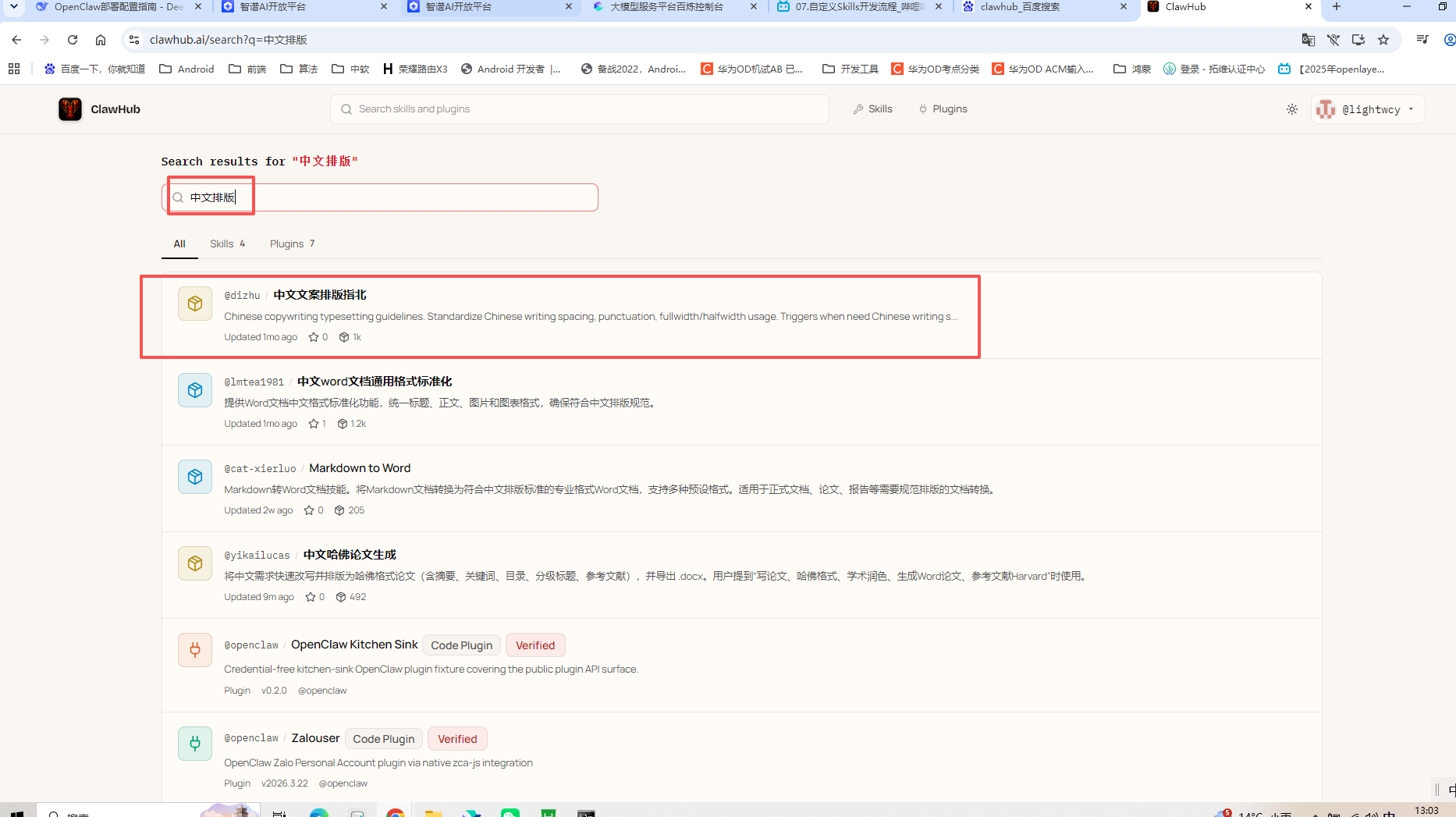Open the site information icon in address bar
The image size is (1456, 817).
134,40
